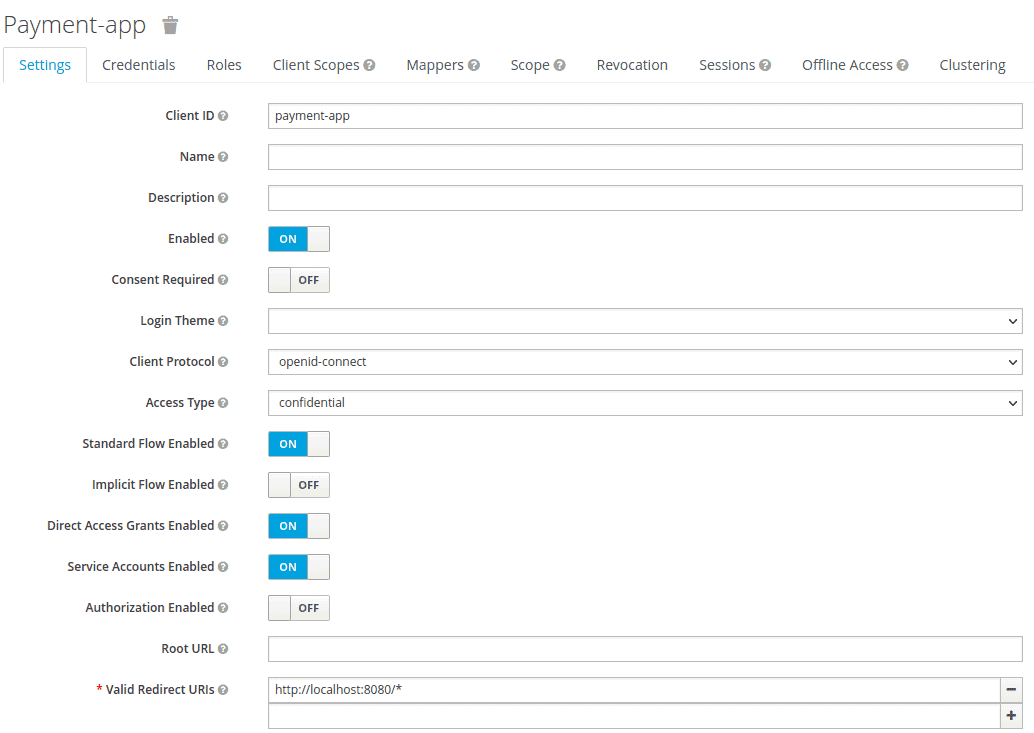Open the Access Type dropdown
The width and height of the screenshot is (1034, 733).
click(645, 403)
